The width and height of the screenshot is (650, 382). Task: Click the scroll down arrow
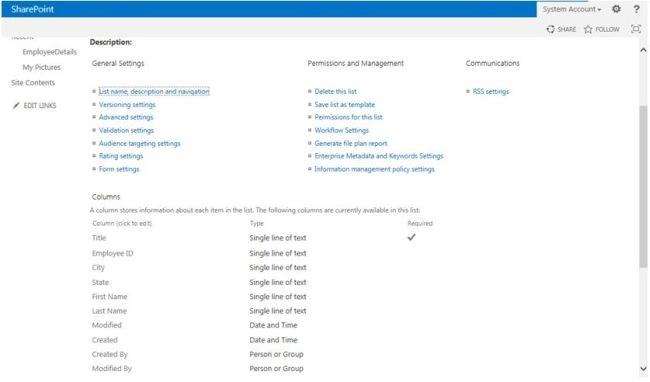point(643,368)
